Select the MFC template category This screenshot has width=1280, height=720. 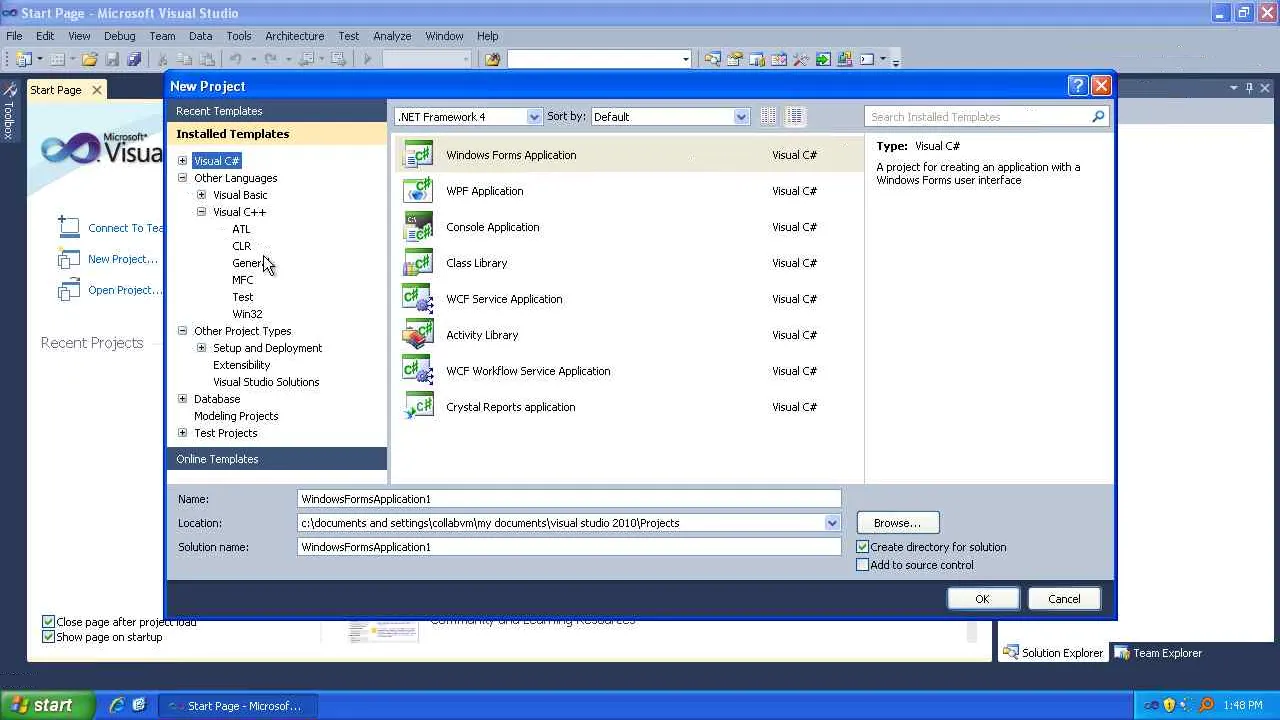pos(243,280)
